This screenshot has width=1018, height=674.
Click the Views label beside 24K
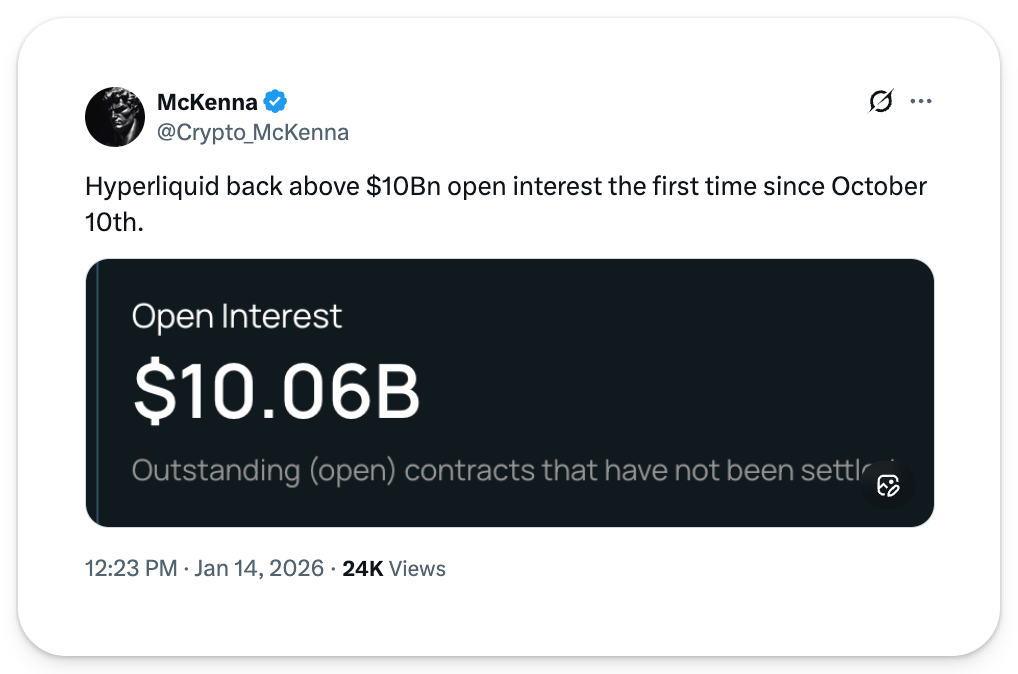417,569
